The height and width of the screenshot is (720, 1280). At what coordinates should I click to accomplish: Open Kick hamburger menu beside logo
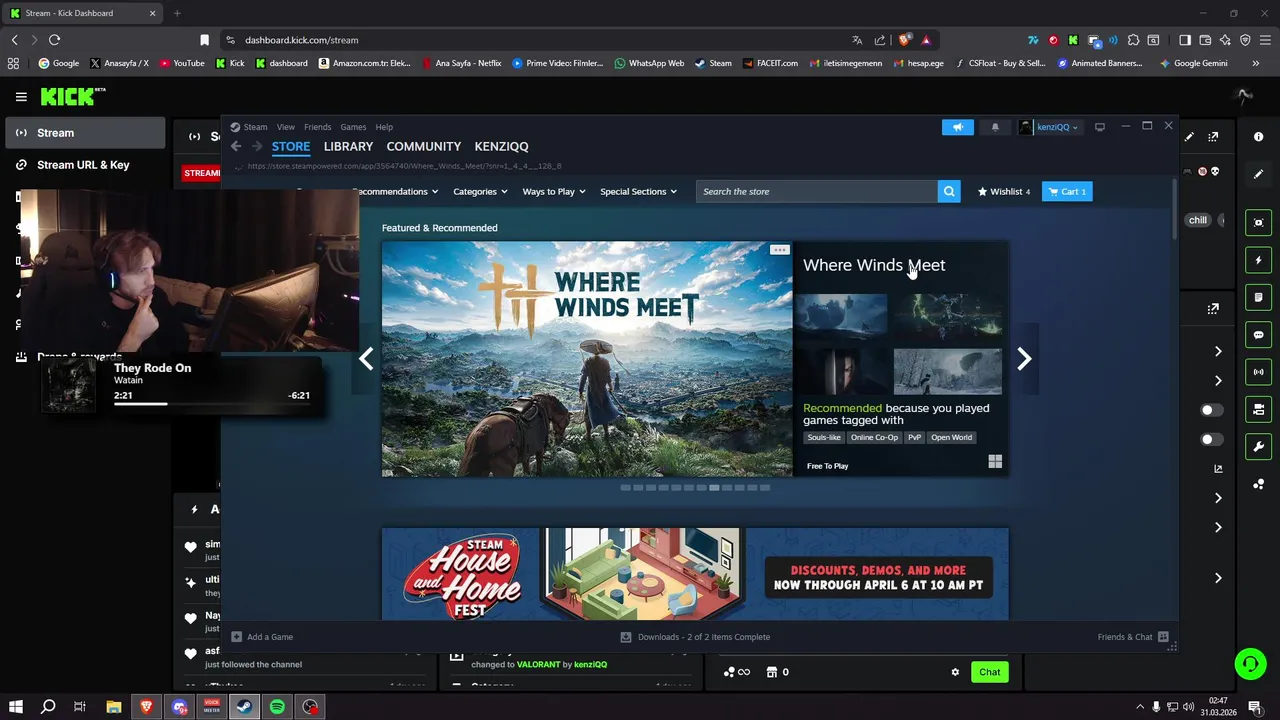21,97
